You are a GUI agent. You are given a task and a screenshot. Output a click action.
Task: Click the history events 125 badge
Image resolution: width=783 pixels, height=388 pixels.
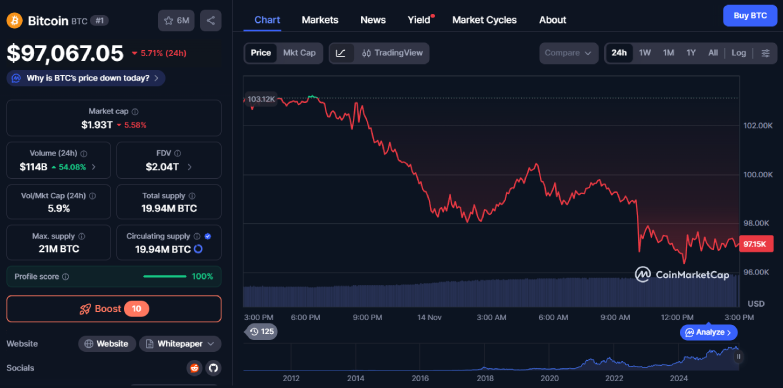[261, 332]
